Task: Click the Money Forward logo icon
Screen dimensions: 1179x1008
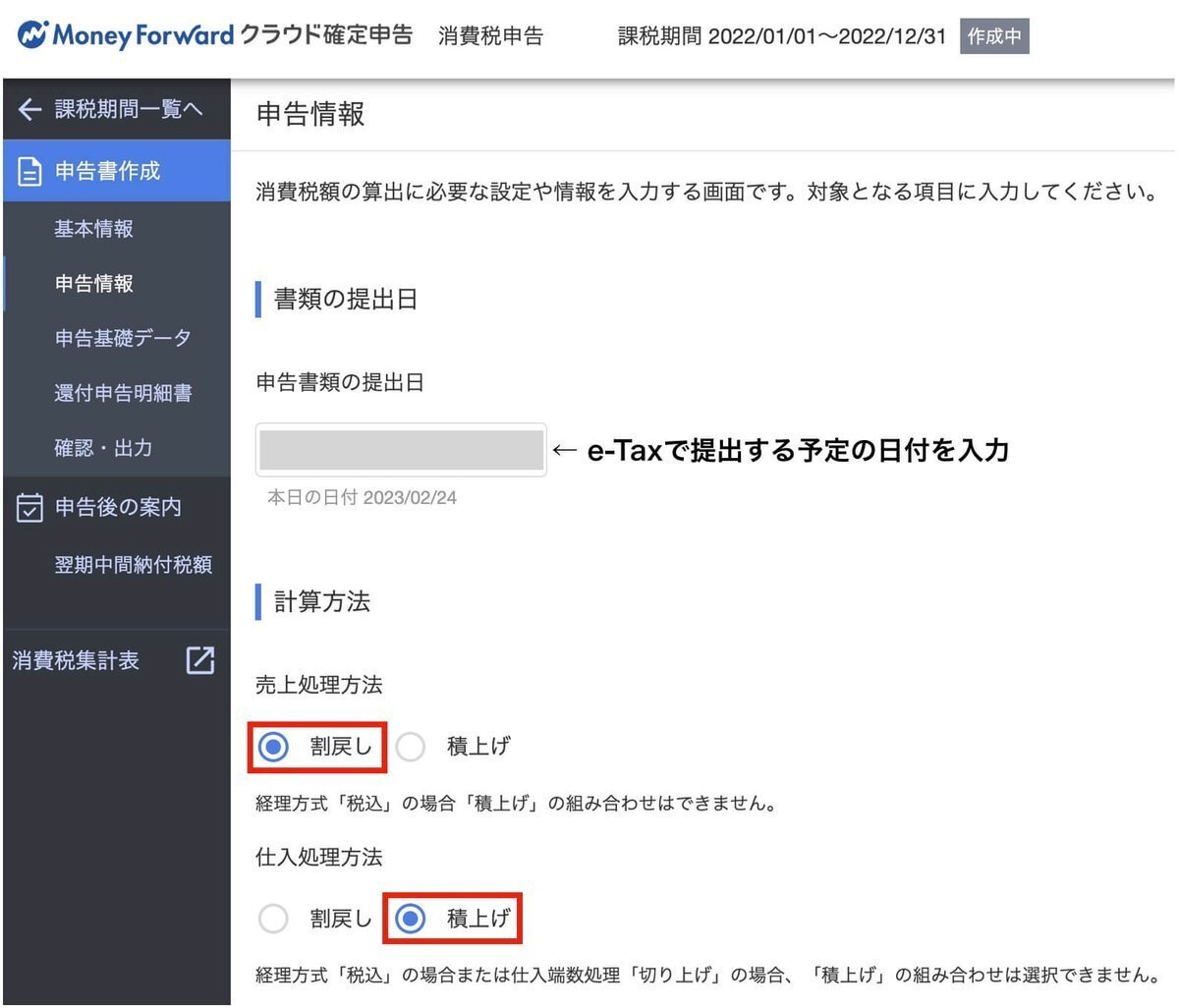Action: click(x=32, y=36)
